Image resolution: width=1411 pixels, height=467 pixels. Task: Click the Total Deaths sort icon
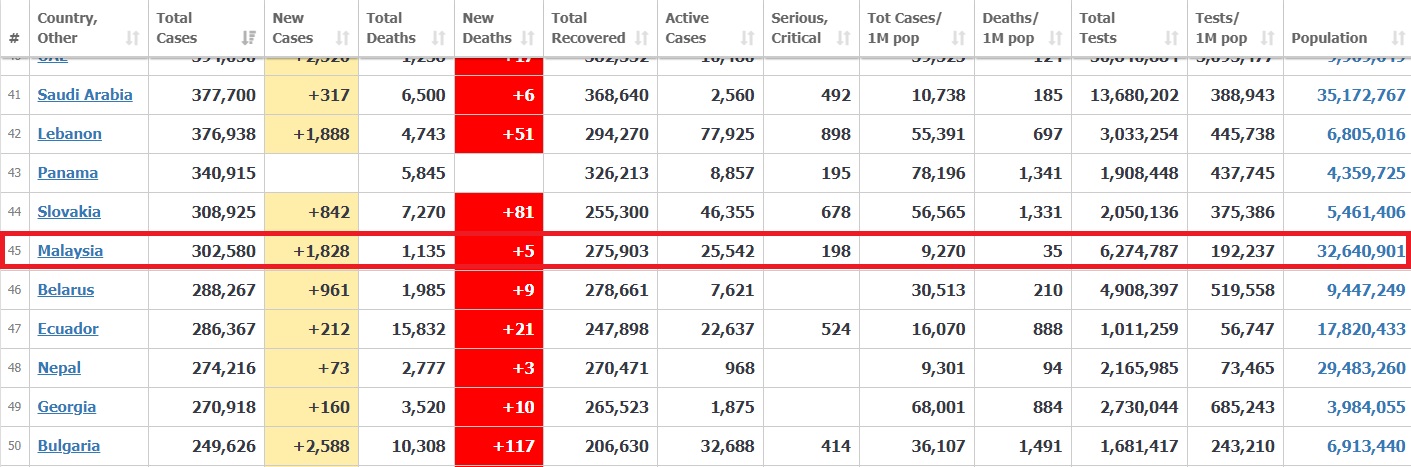click(x=438, y=39)
